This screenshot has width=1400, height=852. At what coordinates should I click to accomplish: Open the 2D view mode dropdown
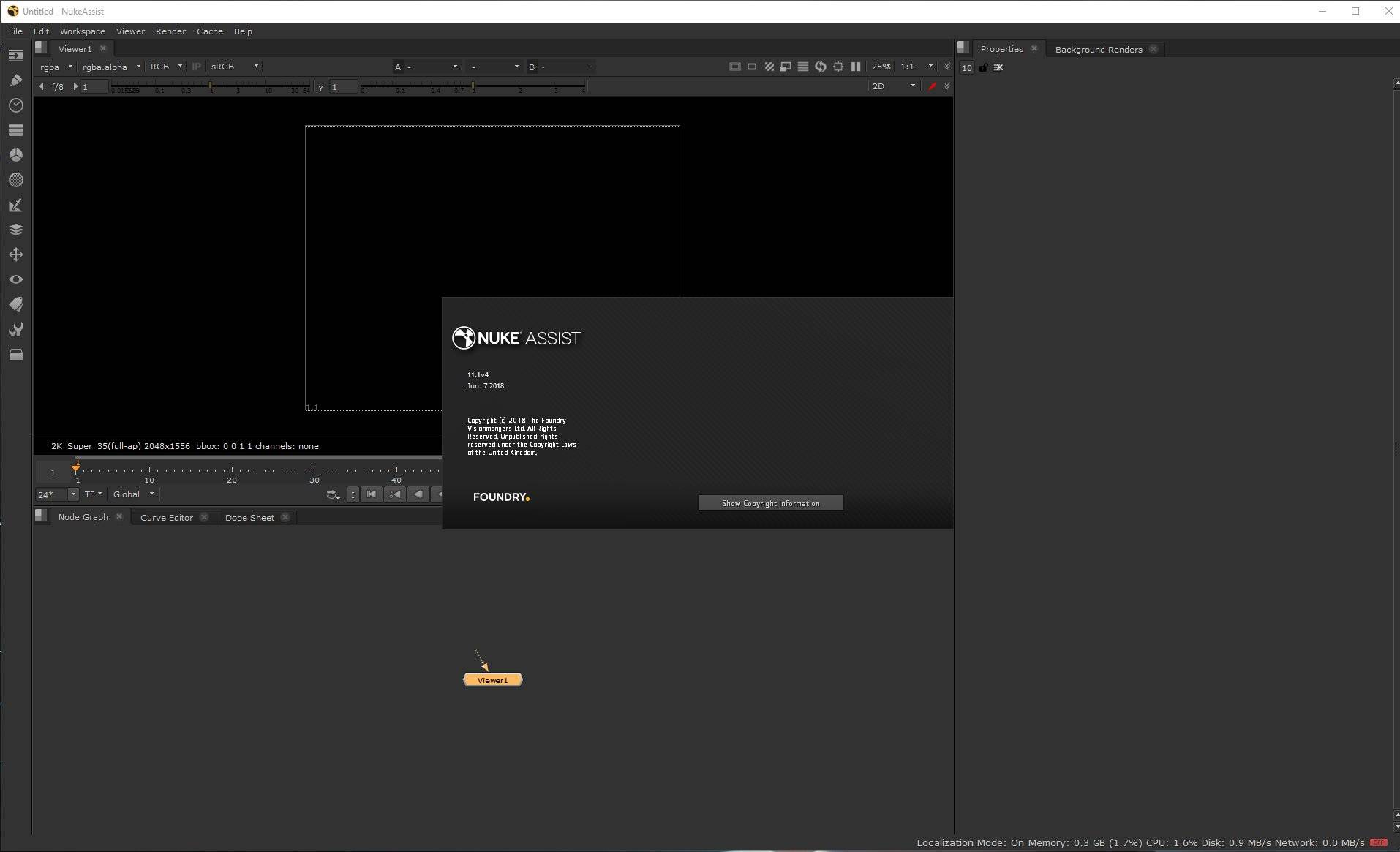coord(893,86)
